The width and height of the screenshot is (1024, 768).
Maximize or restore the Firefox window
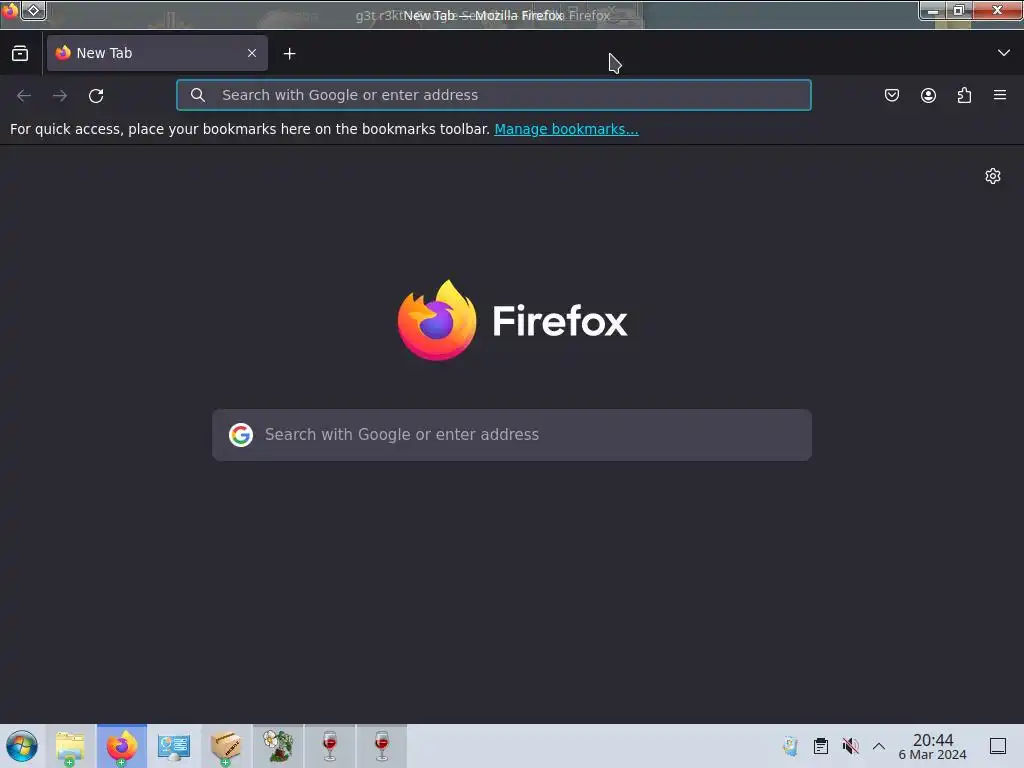(958, 11)
